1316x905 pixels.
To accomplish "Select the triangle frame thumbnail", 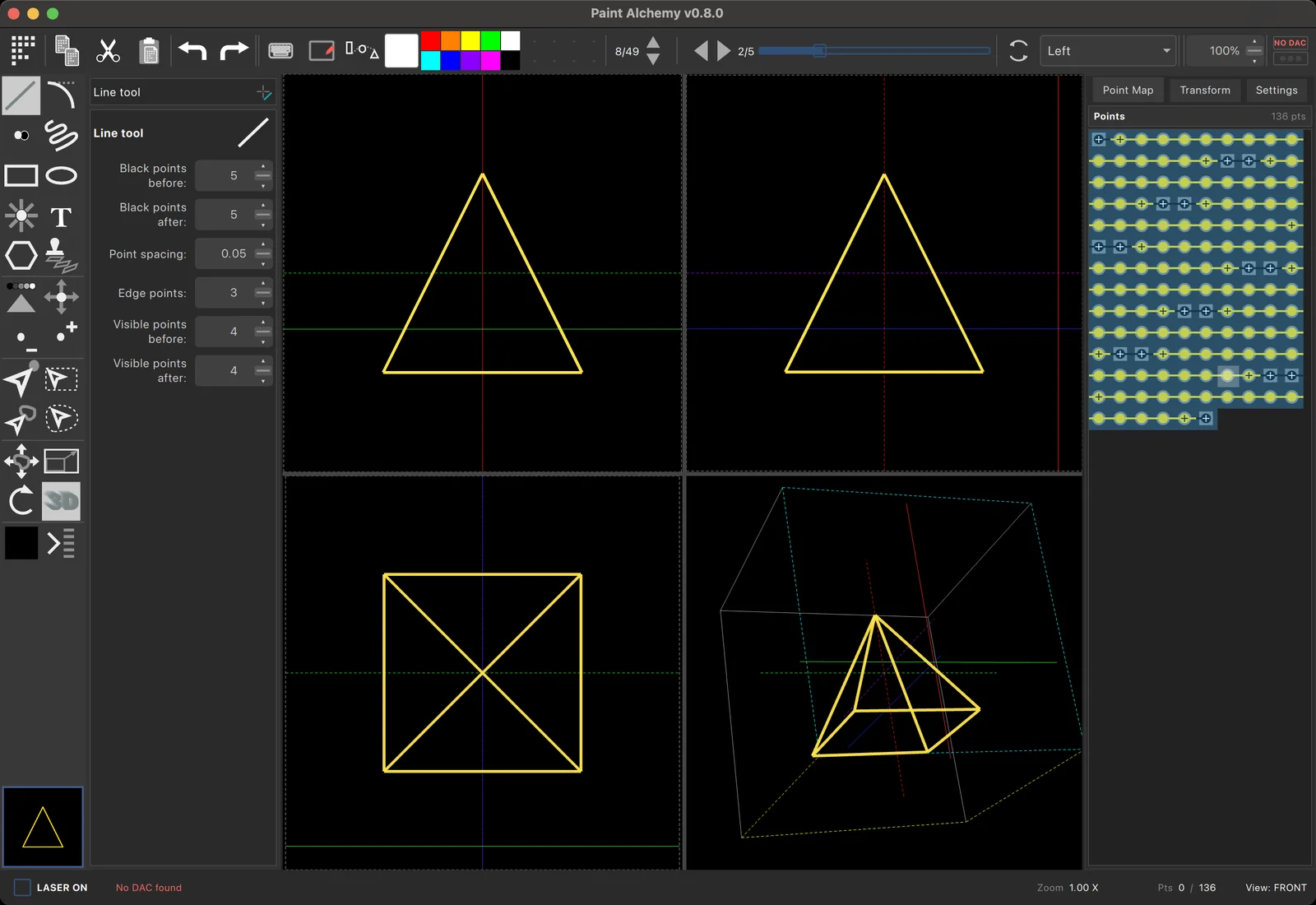I will [43, 827].
